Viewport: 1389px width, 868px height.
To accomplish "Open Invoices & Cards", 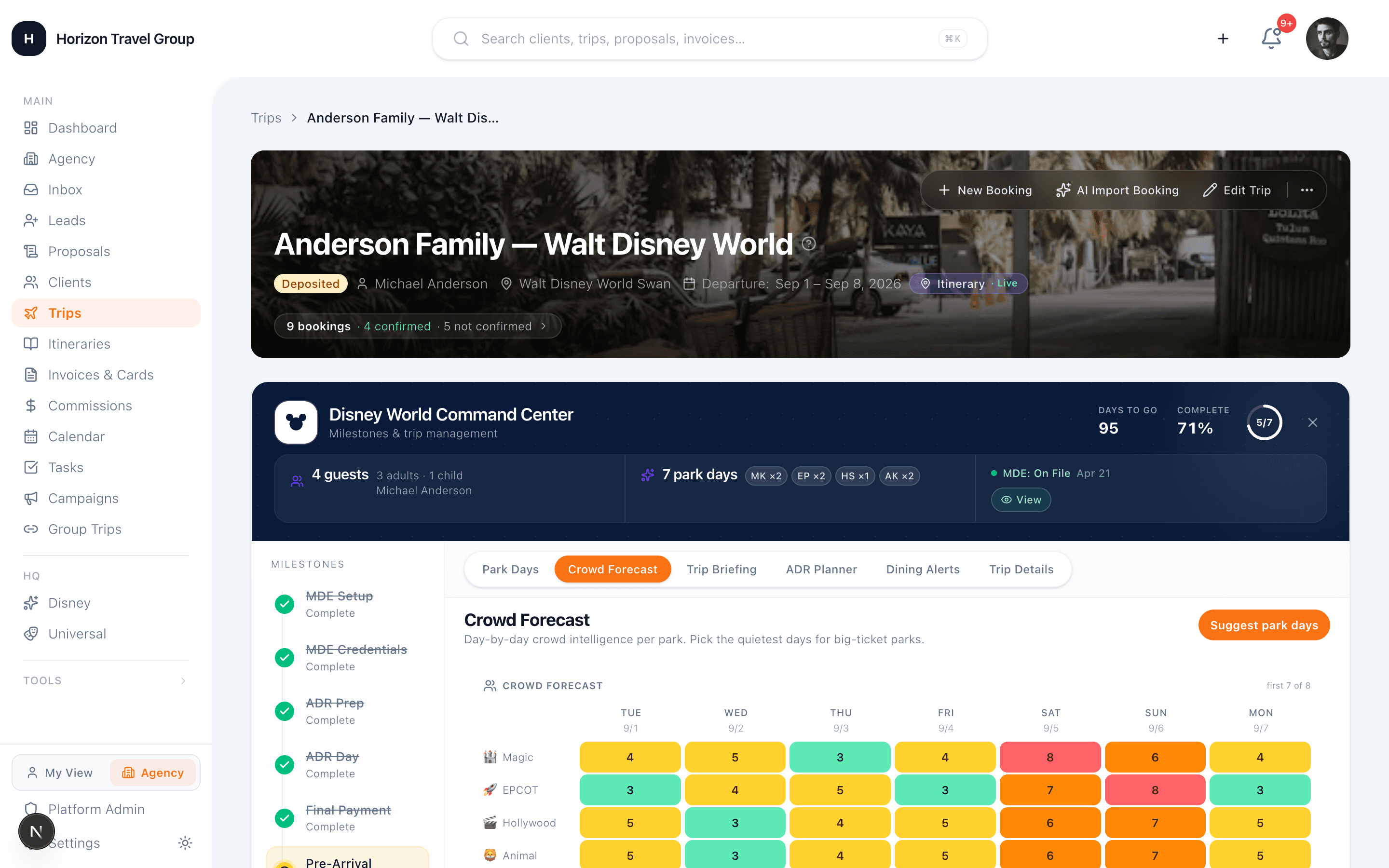I will 106,375.
